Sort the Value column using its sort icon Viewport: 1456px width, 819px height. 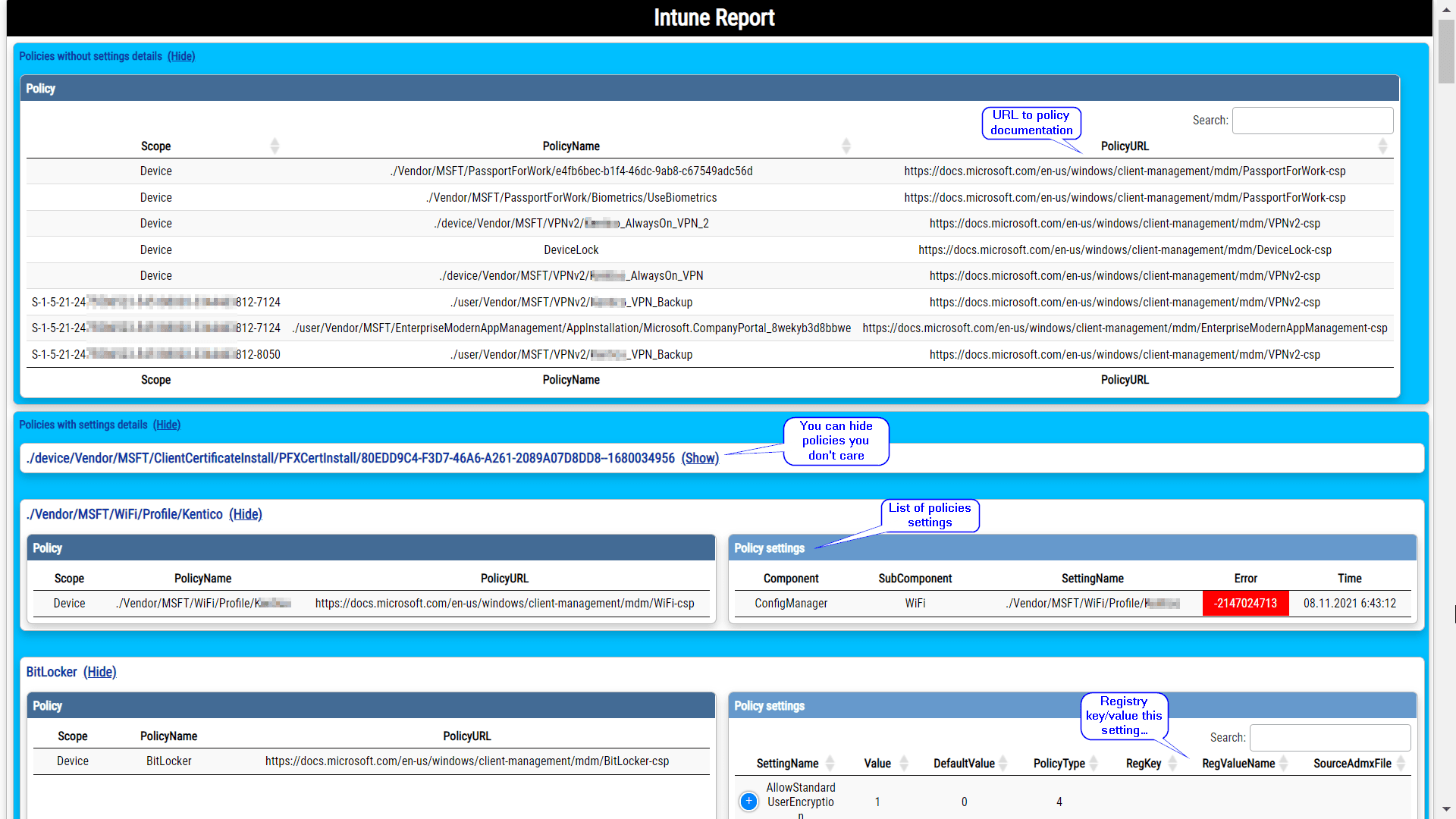[x=902, y=763]
